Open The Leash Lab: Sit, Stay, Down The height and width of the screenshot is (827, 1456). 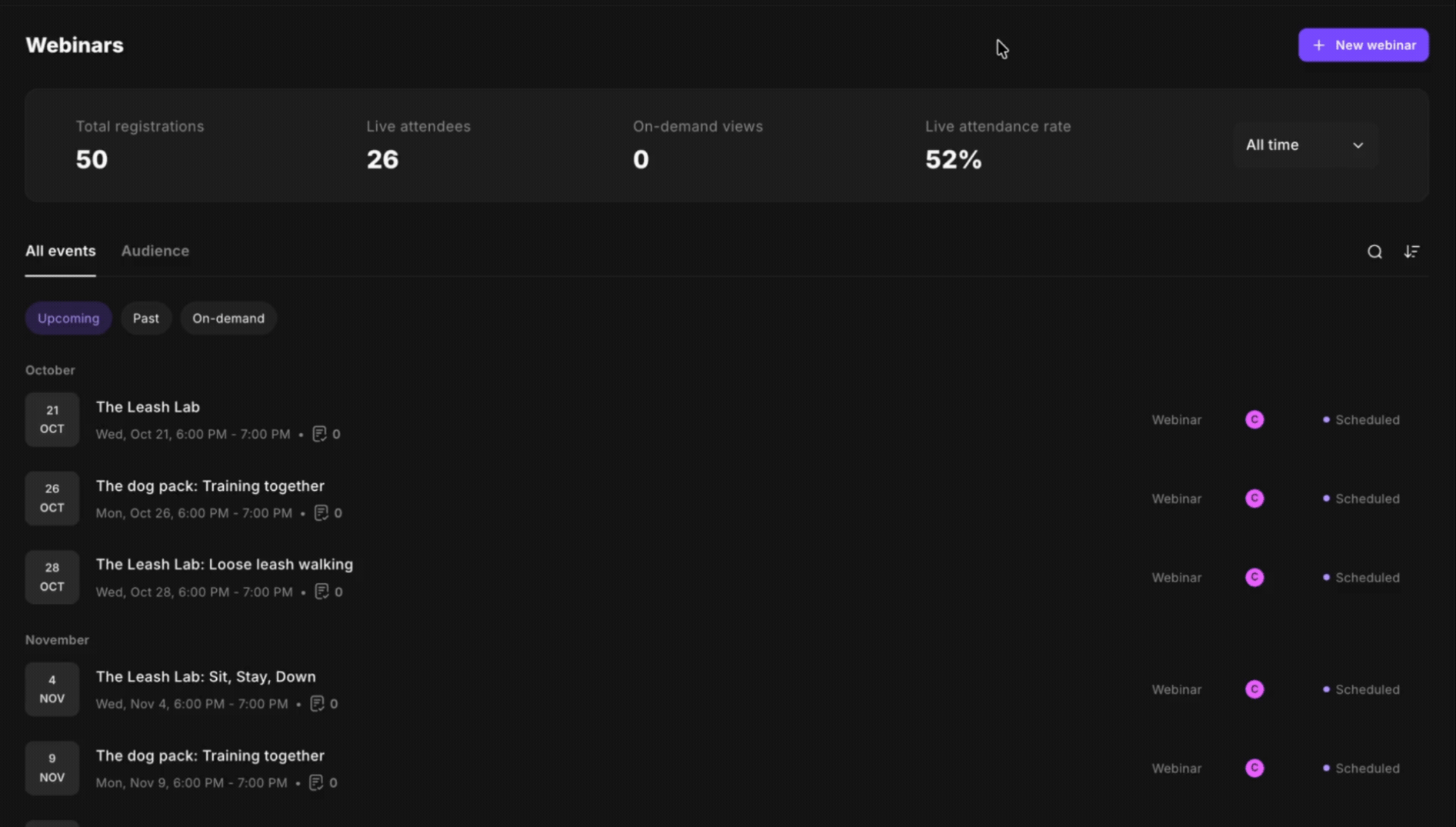(205, 677)
